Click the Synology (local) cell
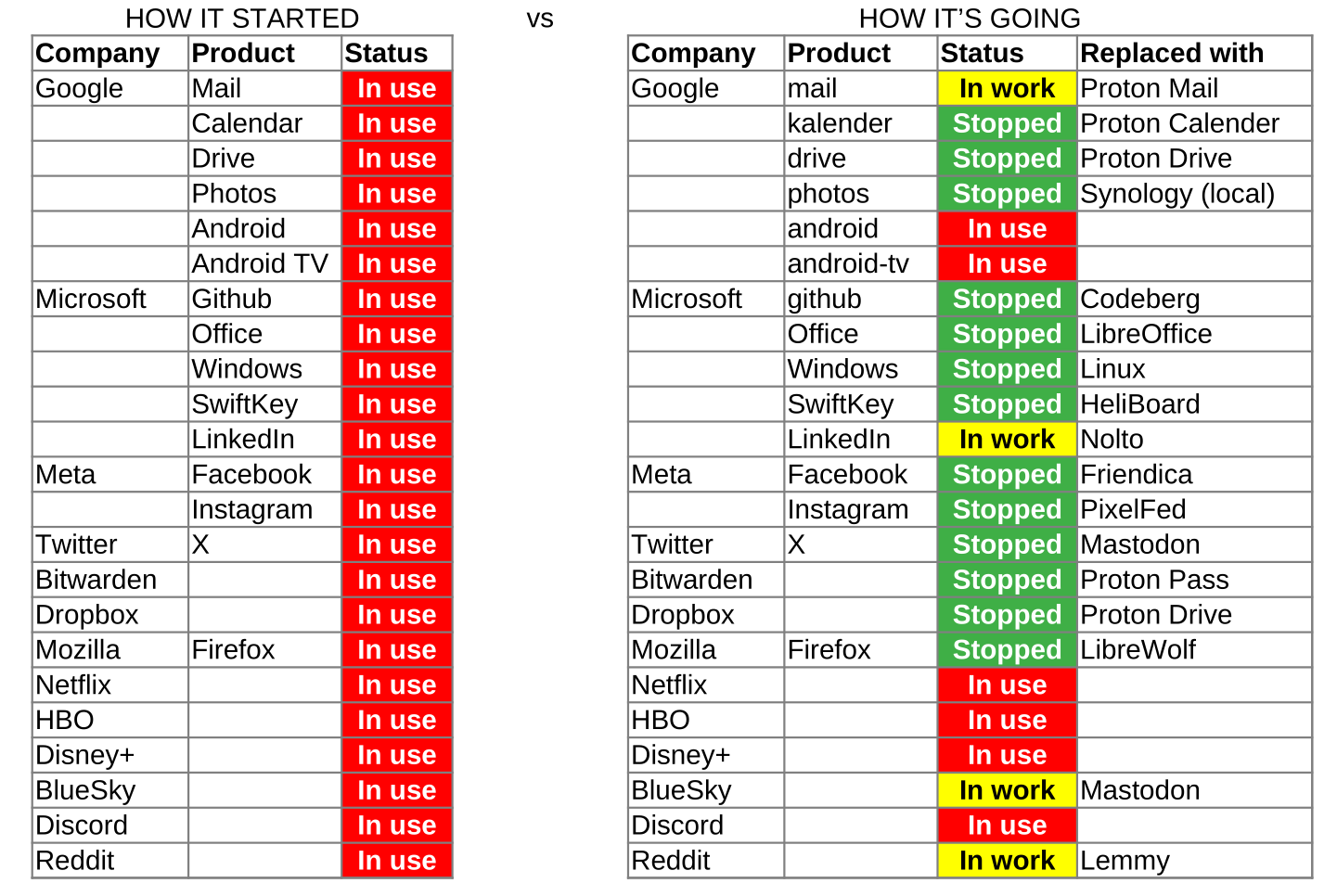This screenshot has height=896, width=1337. [1177, 194]
